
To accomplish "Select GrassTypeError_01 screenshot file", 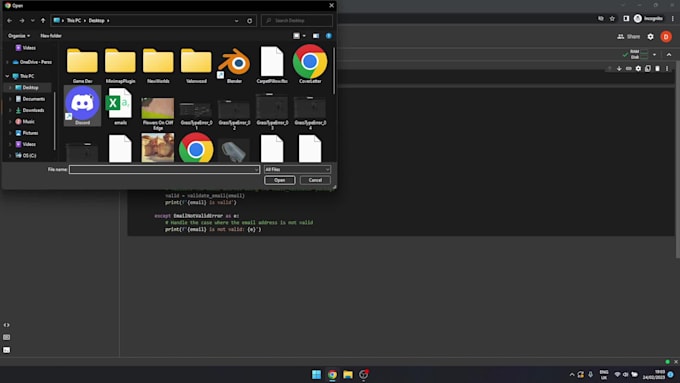I will tap(196, 115).
